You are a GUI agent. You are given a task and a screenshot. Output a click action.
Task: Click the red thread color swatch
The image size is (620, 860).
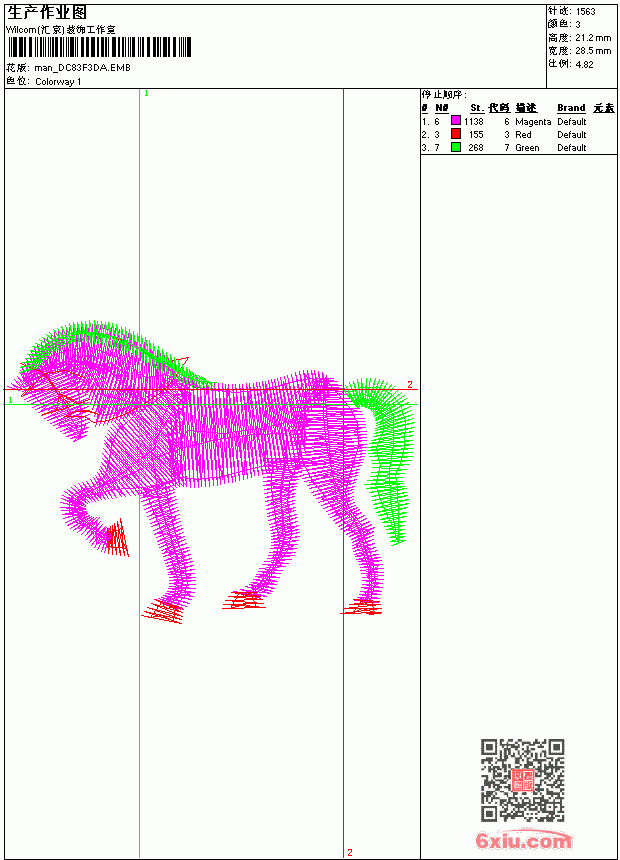455,134
